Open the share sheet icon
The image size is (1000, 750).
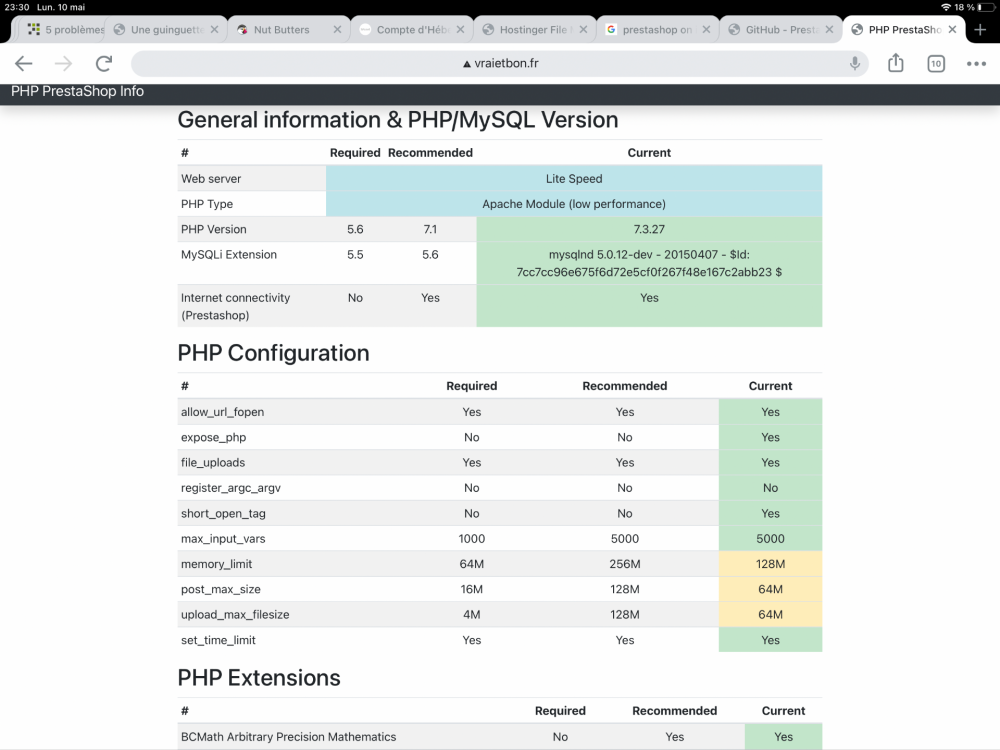coord(895,64)
